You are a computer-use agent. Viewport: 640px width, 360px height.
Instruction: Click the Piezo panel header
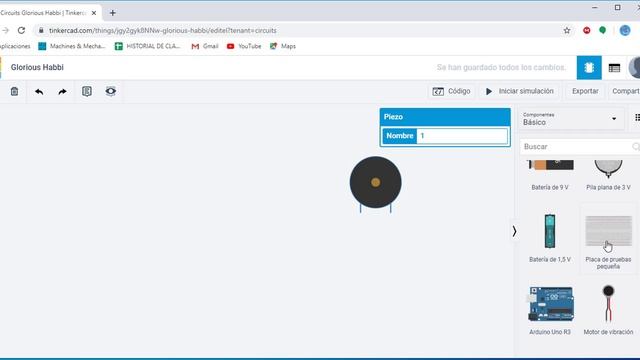tap(445, 117)
